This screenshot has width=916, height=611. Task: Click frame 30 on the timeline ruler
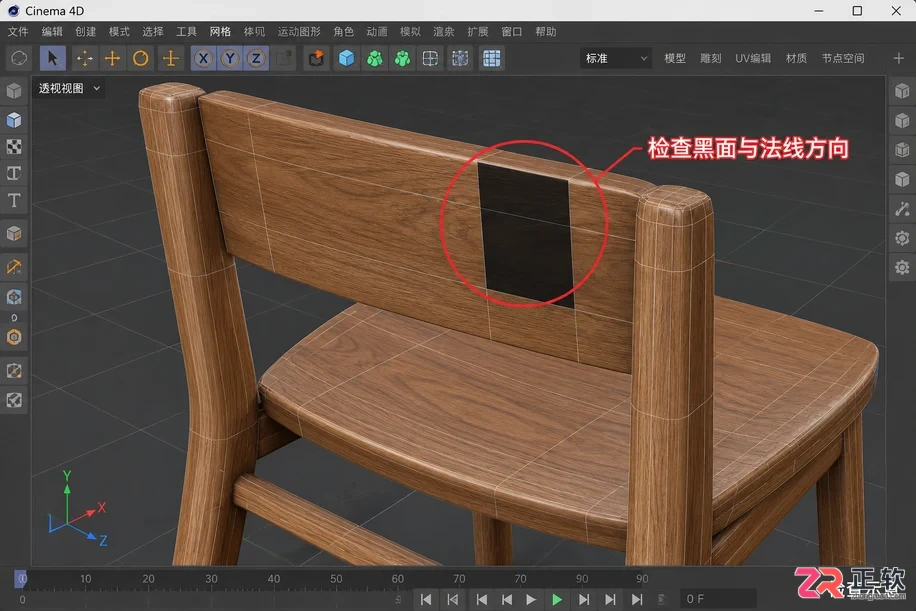click(211, 579)
